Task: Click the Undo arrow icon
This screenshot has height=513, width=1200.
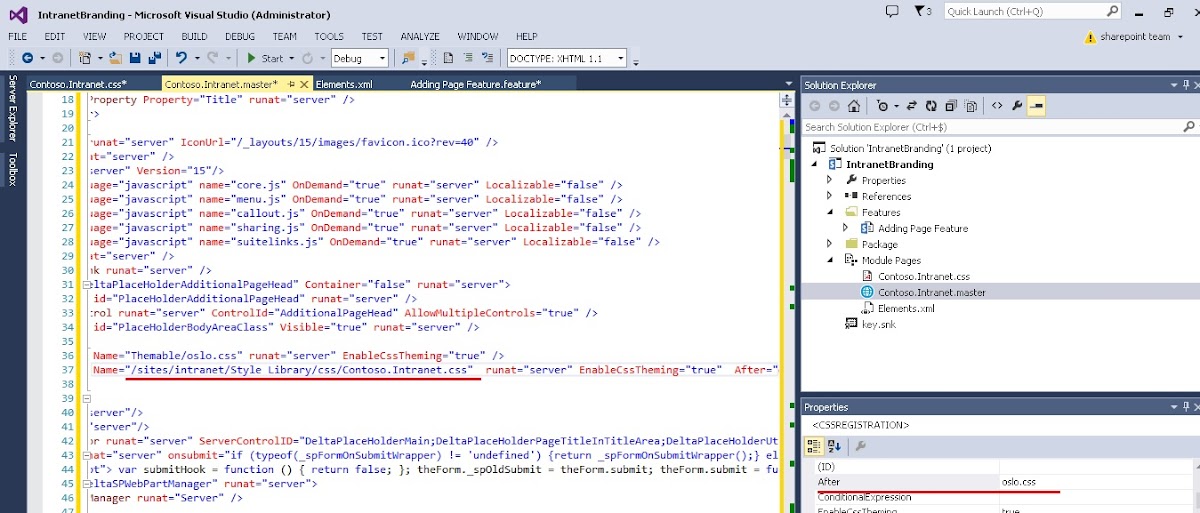Action: 182,59
